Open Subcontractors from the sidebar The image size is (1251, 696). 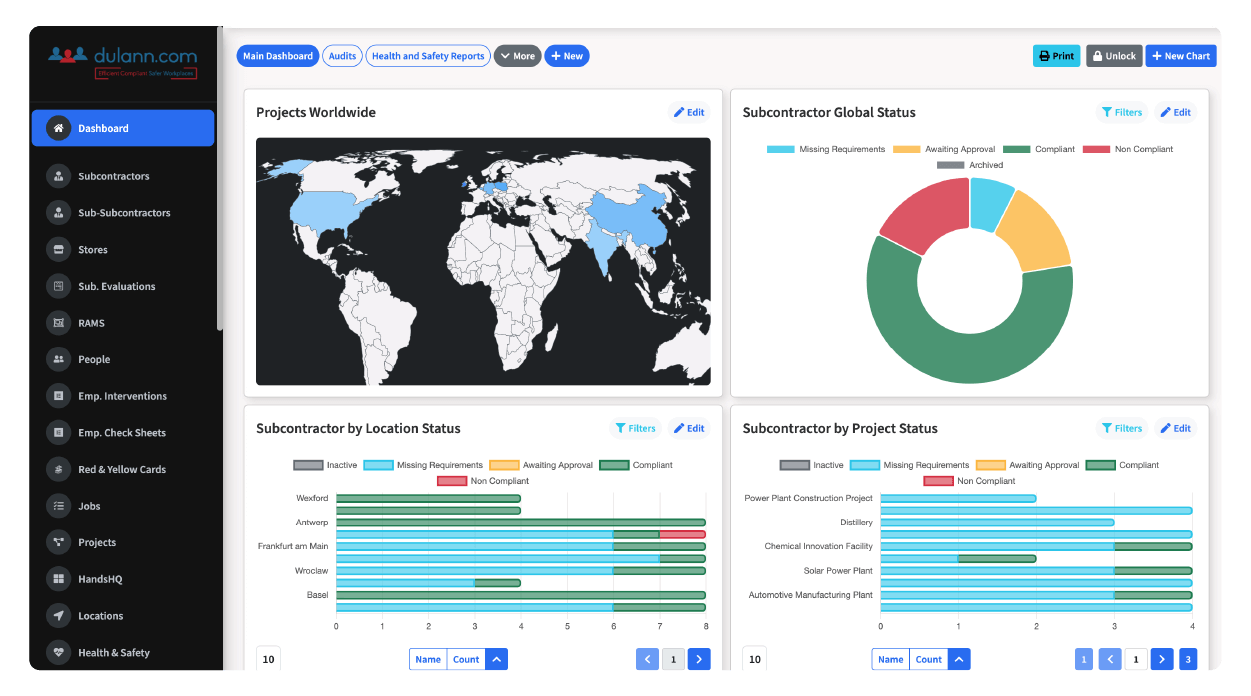click(123, 176)
